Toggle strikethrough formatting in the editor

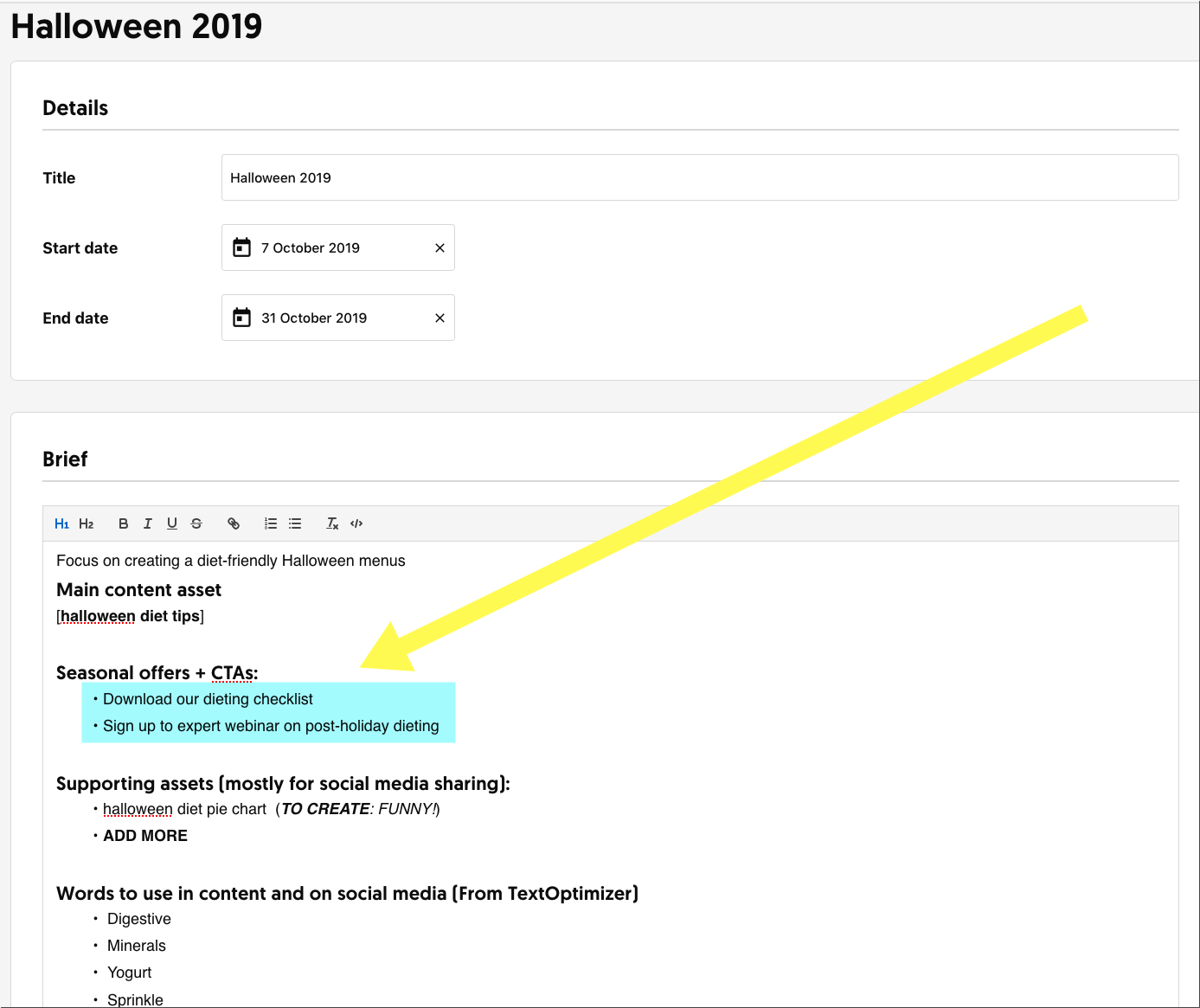[196, 523]
